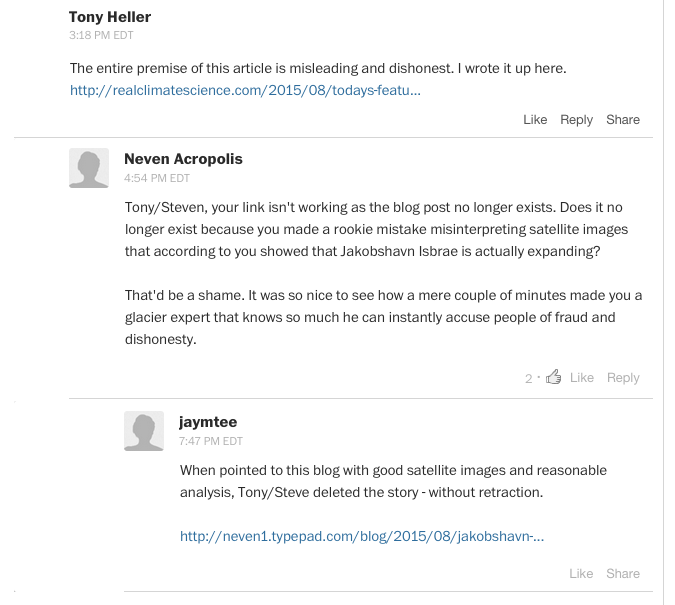Like Neven Acropolis's comment

581,377
